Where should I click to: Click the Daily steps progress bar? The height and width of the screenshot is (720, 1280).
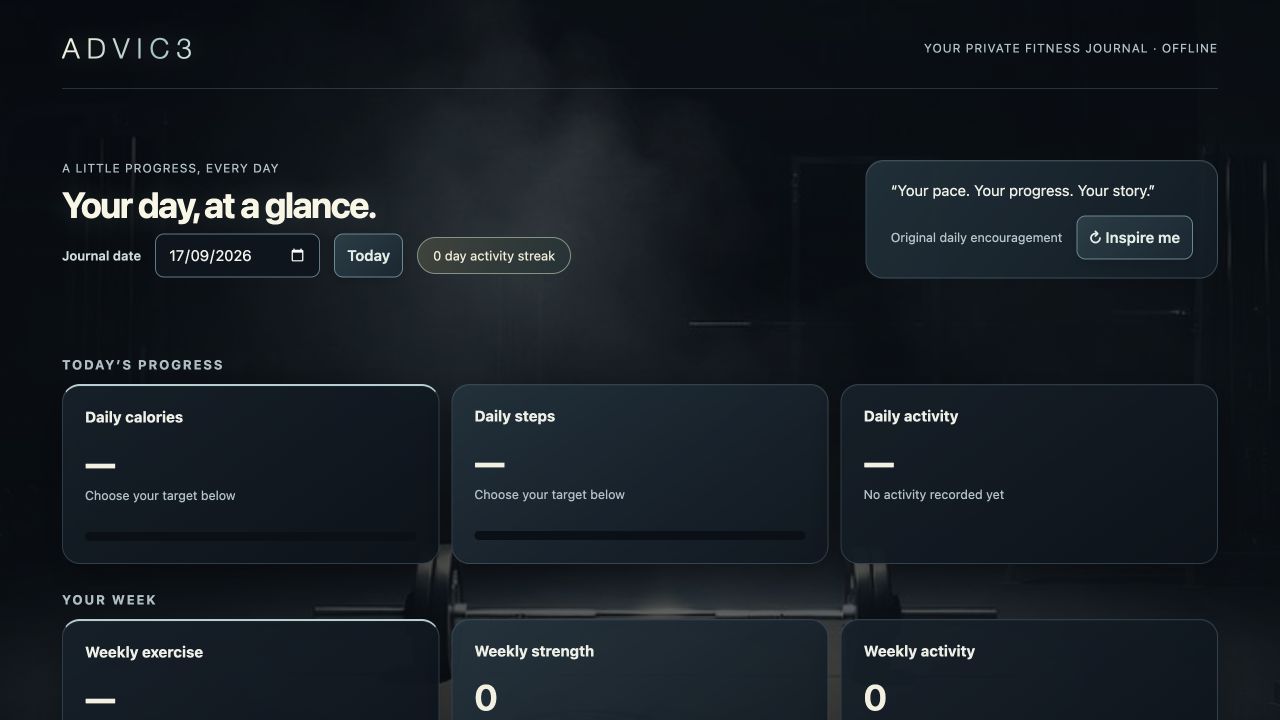tap(640, 535)
